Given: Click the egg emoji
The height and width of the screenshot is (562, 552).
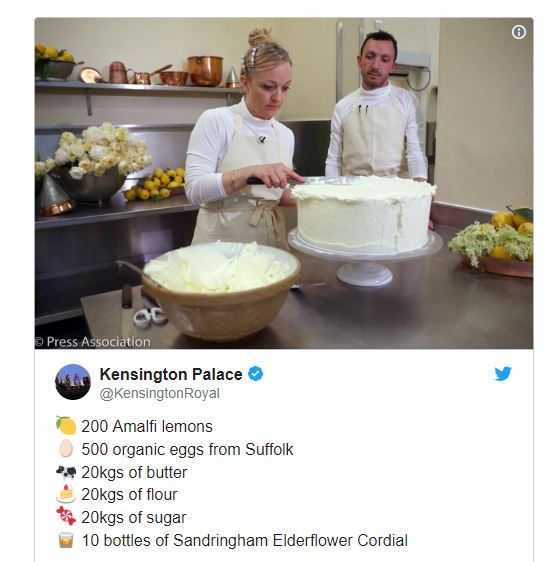Looking at the screenshot, I should coord(66,448).
